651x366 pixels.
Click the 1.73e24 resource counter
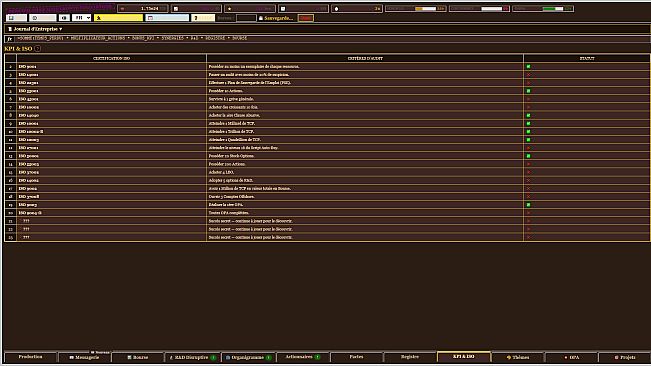(143, 8)
